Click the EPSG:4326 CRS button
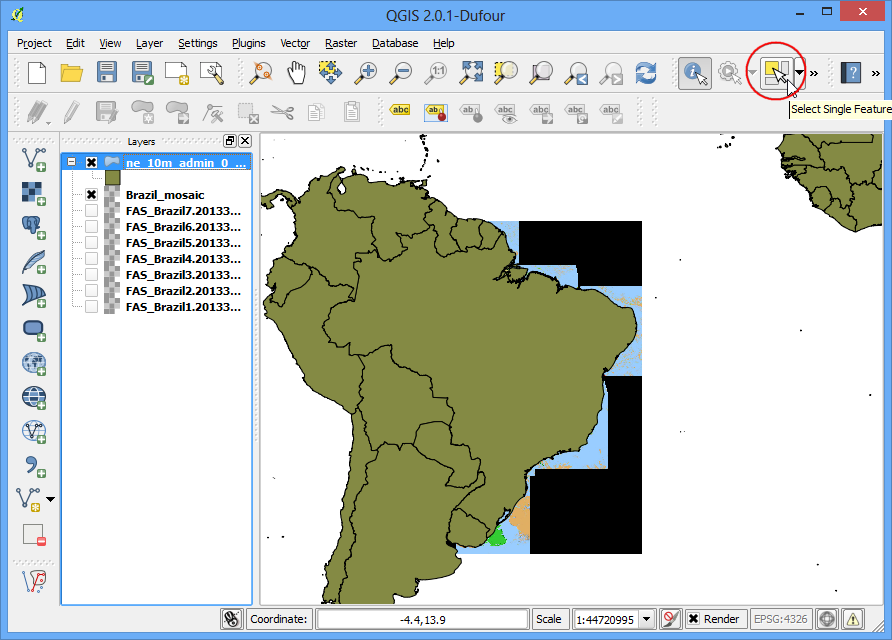 click(780, 619)
